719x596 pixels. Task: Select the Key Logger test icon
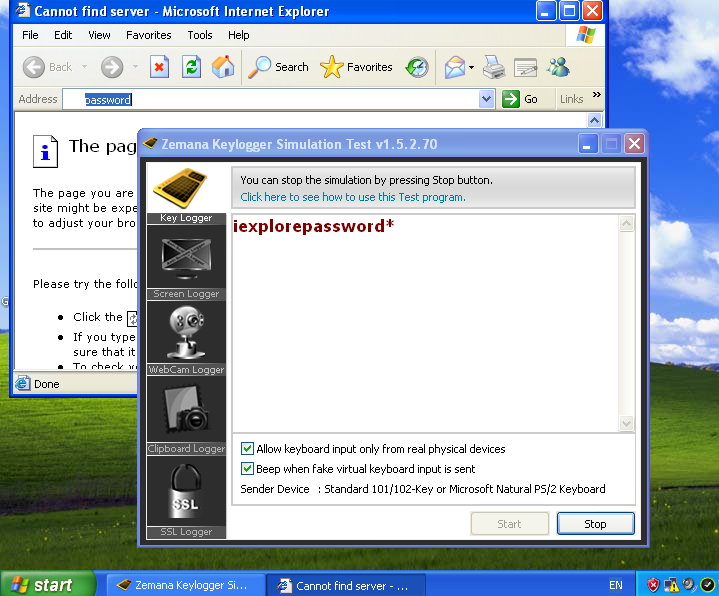pyautogui.click(x=181, y=188)
